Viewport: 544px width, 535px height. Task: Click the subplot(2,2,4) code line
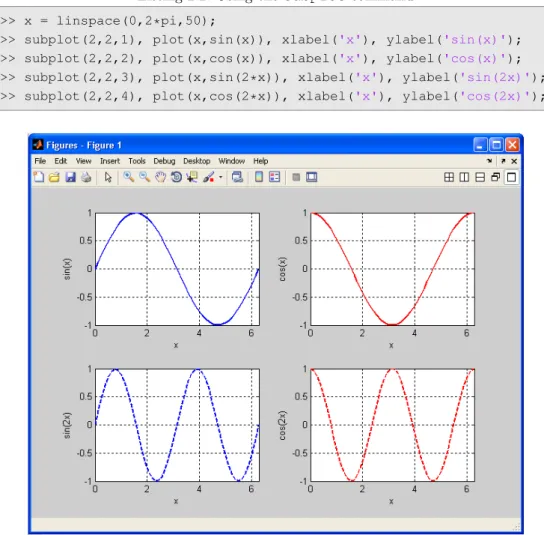pos(272,96)
